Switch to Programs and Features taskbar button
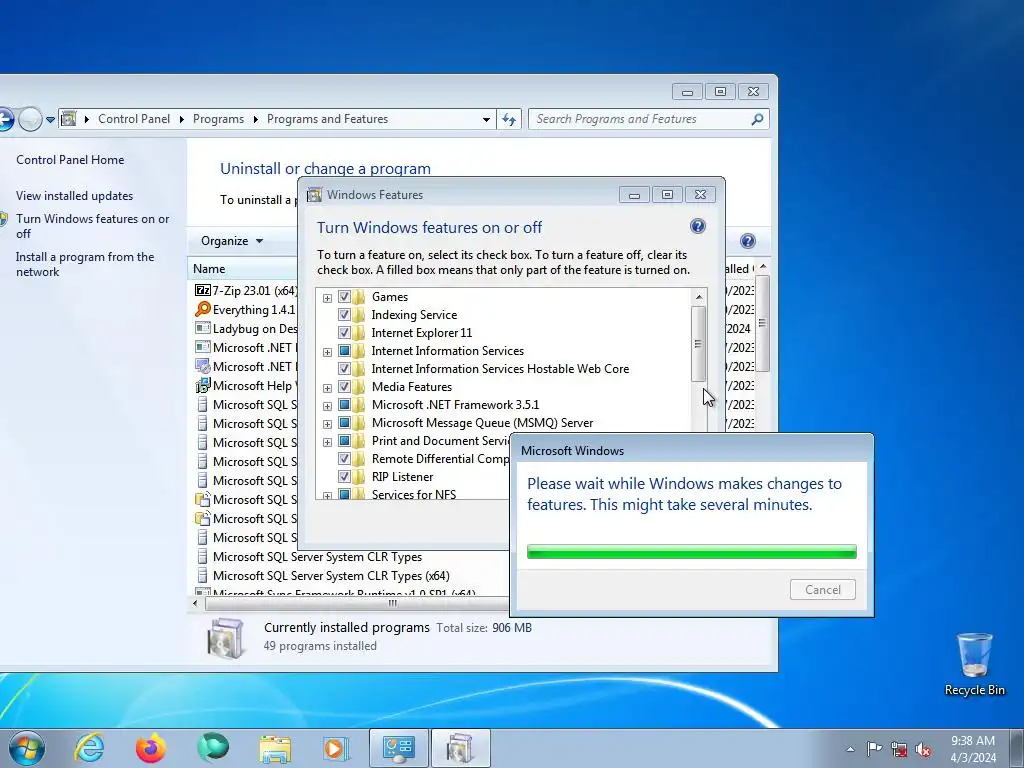 [x=460, y=748]
